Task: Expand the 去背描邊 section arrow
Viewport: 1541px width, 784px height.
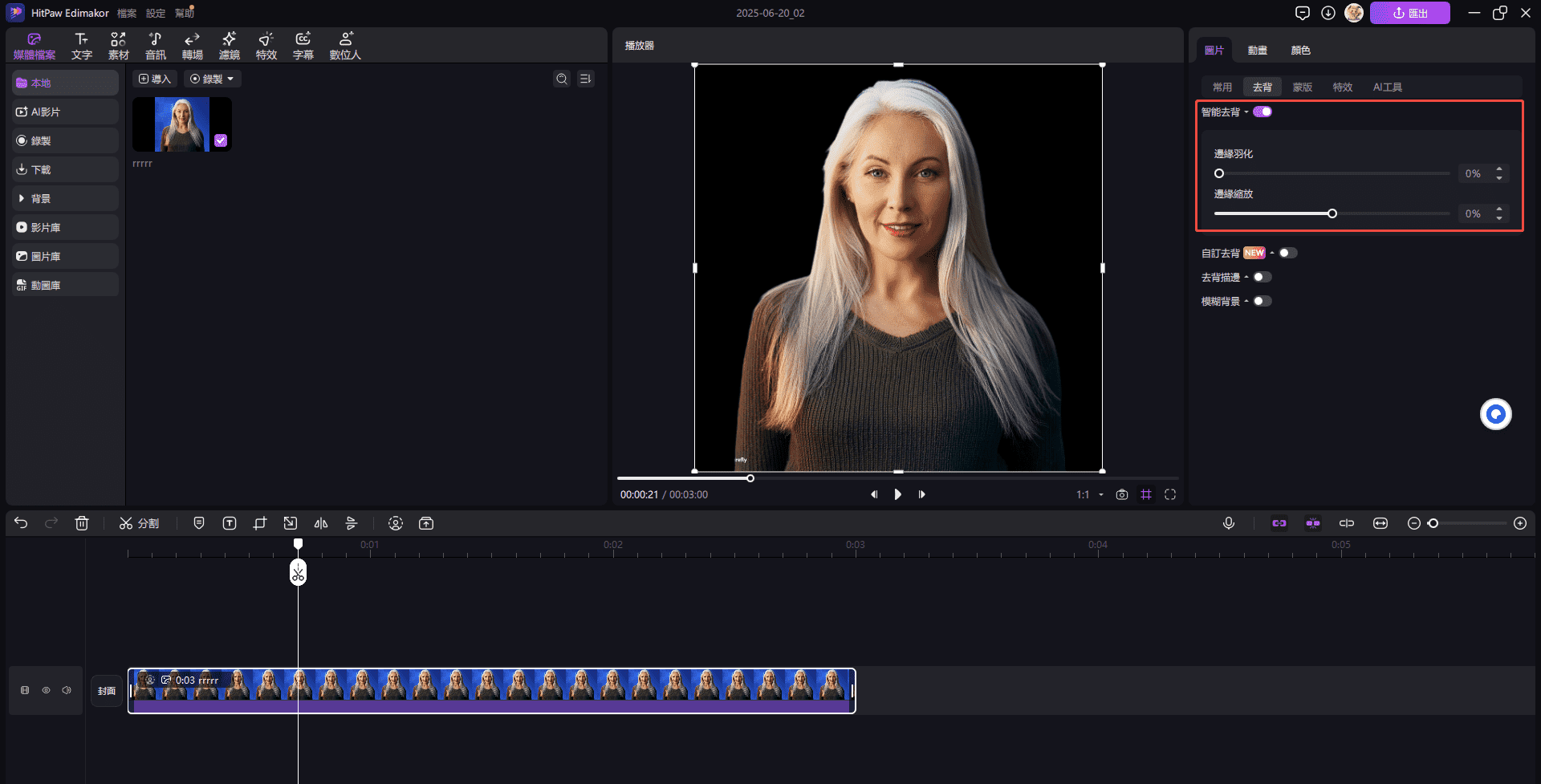Action: point(1246,277)
